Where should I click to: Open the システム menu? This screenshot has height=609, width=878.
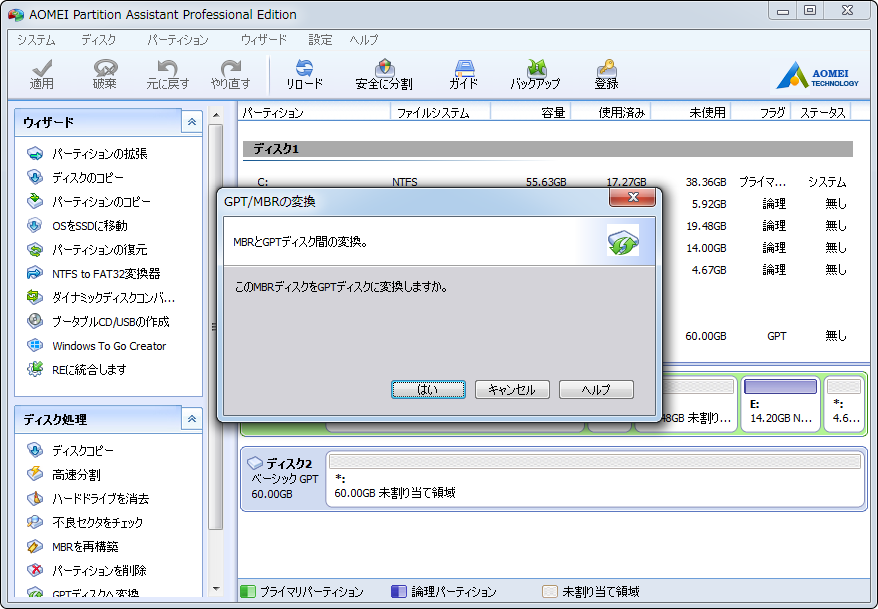[x=36, y=40]
